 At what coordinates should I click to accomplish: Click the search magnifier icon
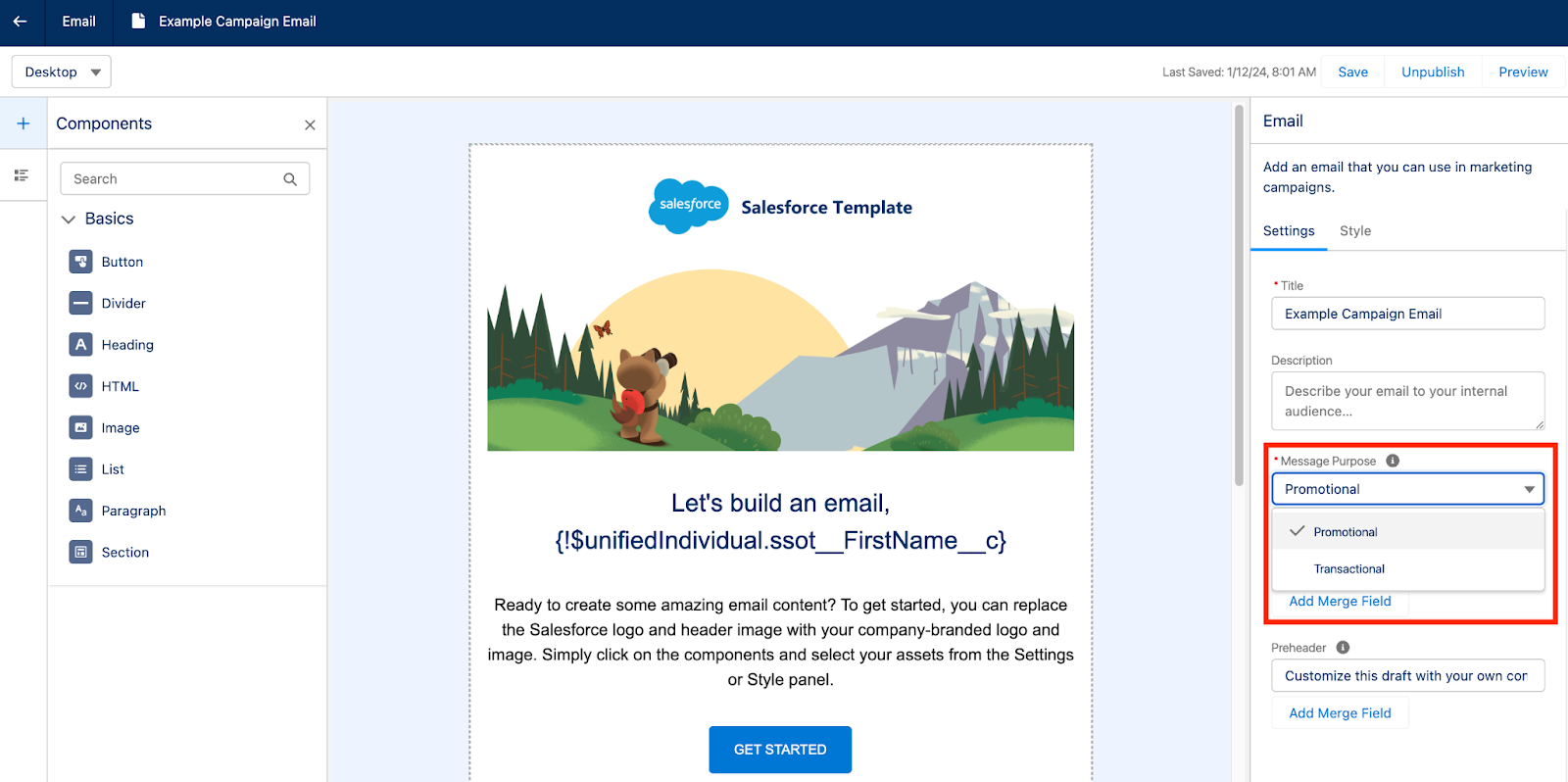point(290,179)
